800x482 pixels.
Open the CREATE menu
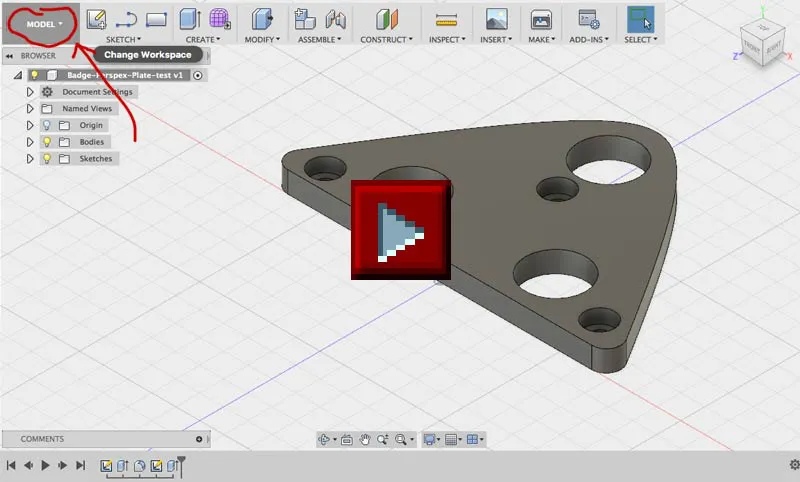[x=203, y=39]
